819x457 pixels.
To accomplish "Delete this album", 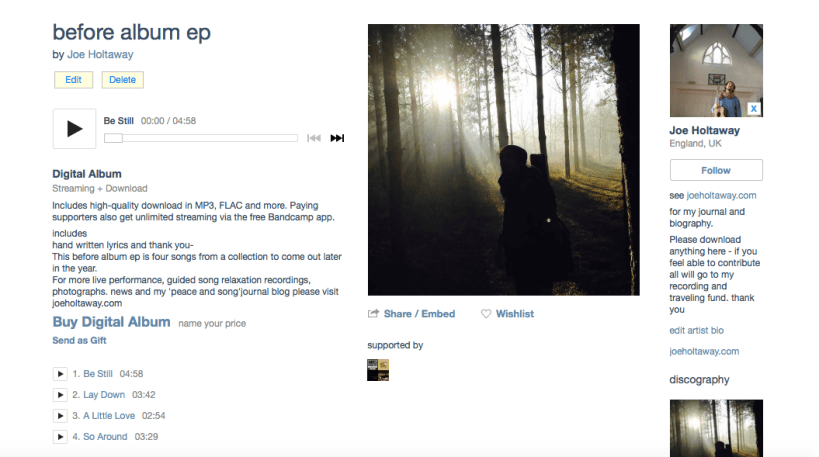I will click(x=122, y=80).
